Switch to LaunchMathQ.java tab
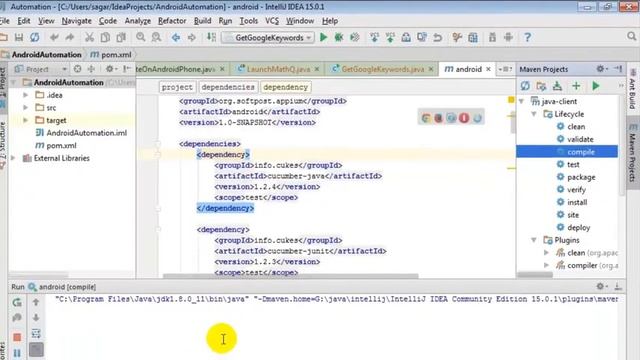The image size is (640, 360). [278, 69]
